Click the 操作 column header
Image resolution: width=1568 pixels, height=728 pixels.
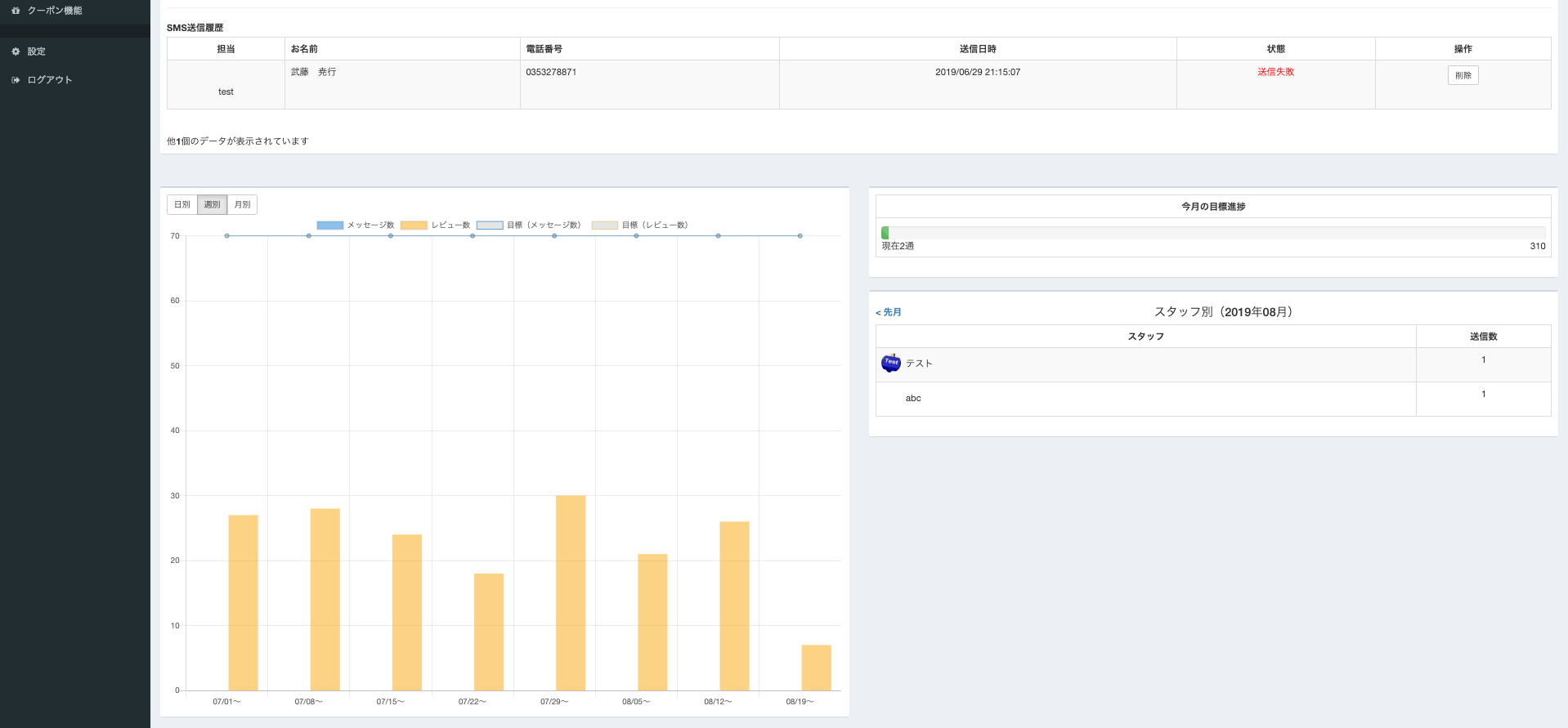[1463, 49]
